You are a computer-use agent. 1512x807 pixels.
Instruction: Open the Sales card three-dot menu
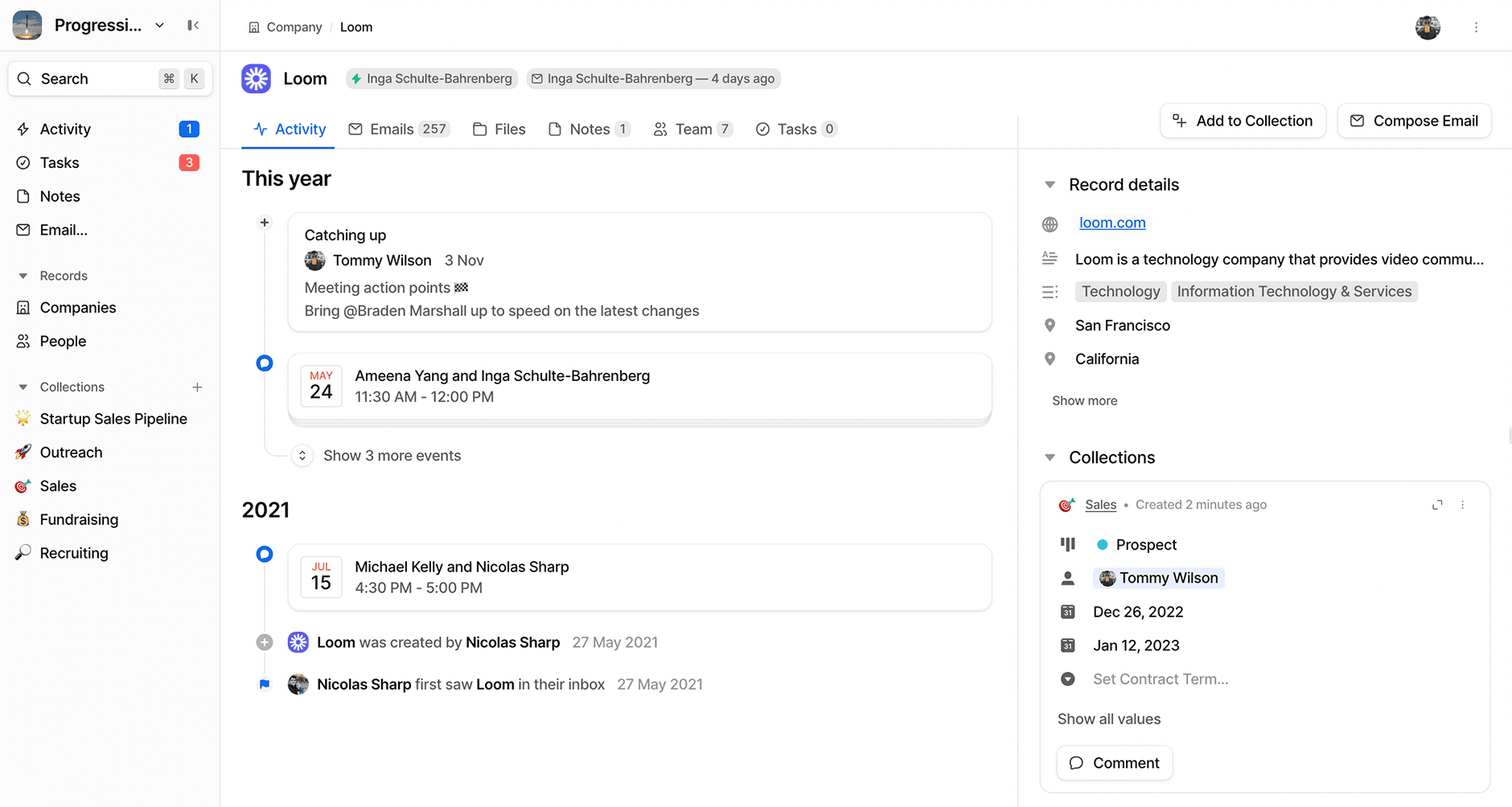point(1462,505)
